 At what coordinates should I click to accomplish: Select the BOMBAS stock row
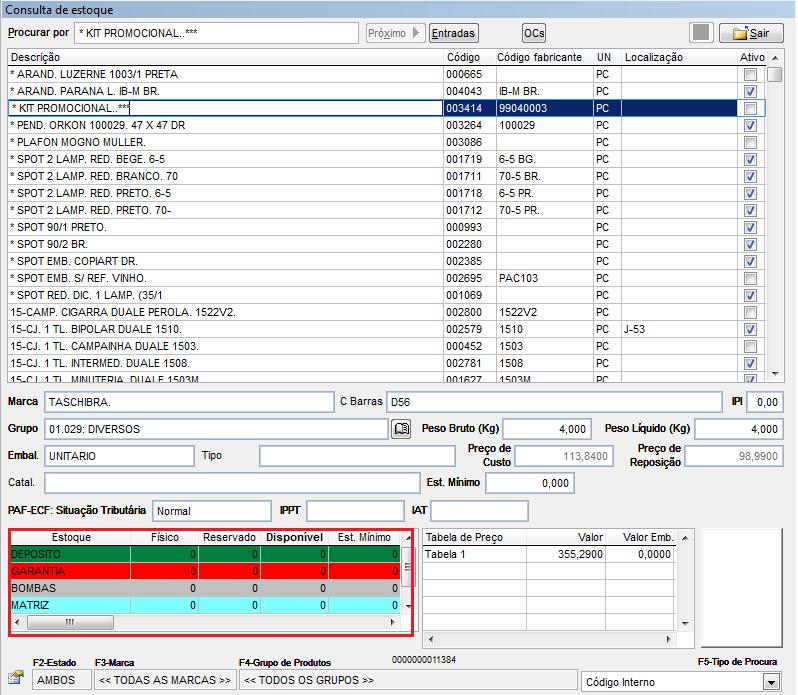[x=205, y=588]
